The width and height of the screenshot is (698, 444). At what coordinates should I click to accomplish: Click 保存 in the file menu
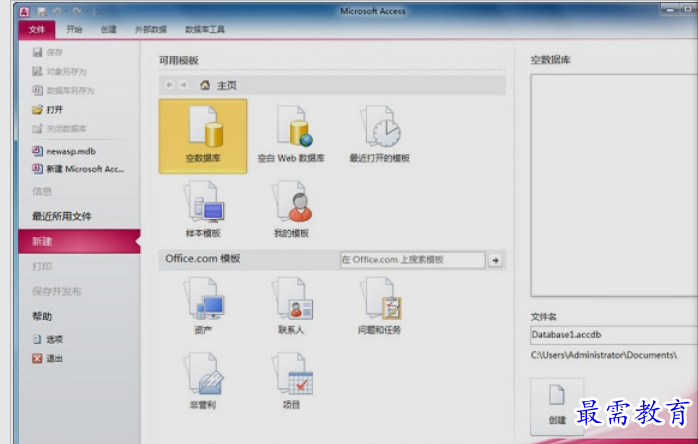[x=48, y=52]
